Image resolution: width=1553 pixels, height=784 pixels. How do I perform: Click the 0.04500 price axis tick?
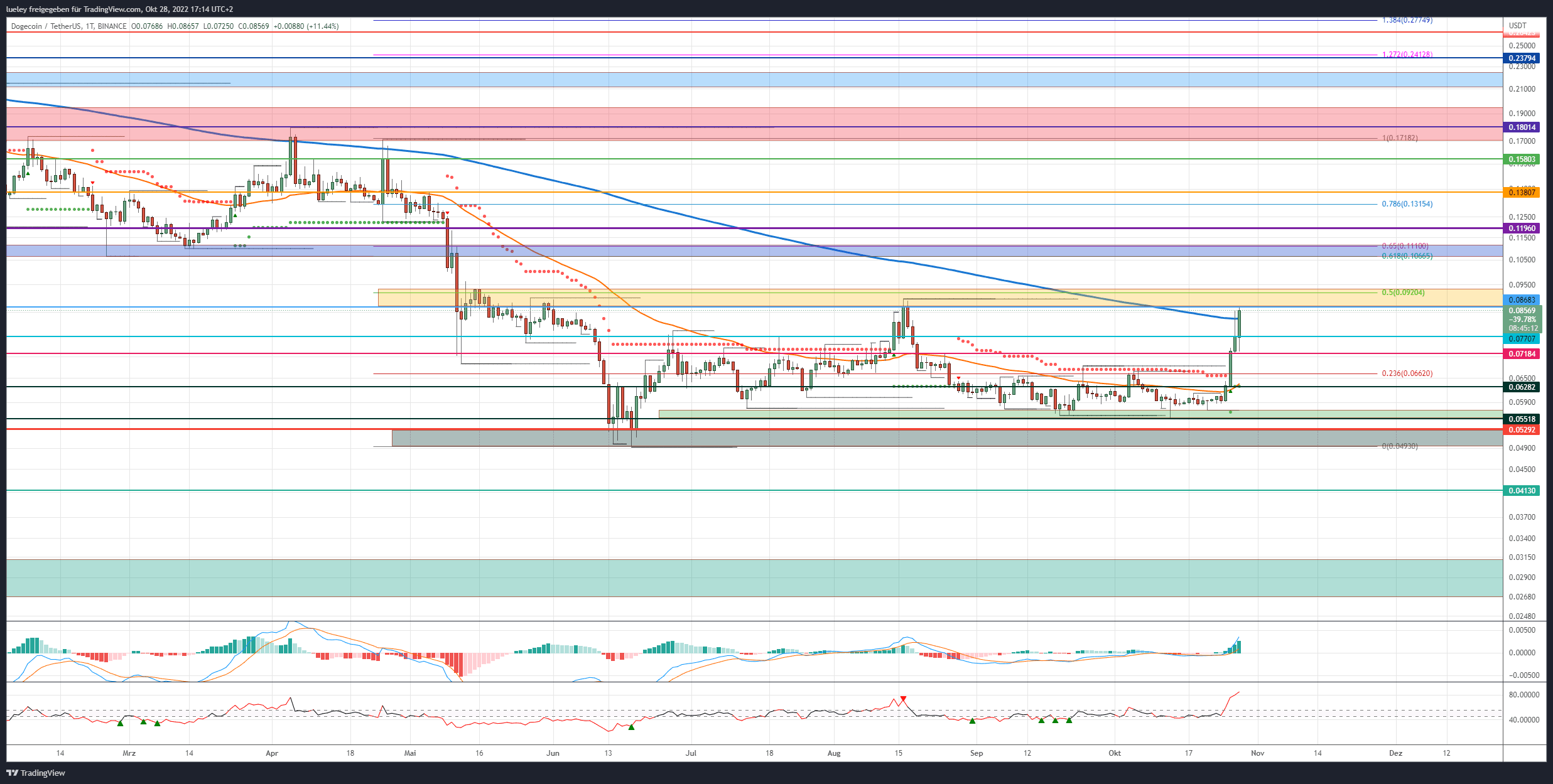coord(1522,470)
